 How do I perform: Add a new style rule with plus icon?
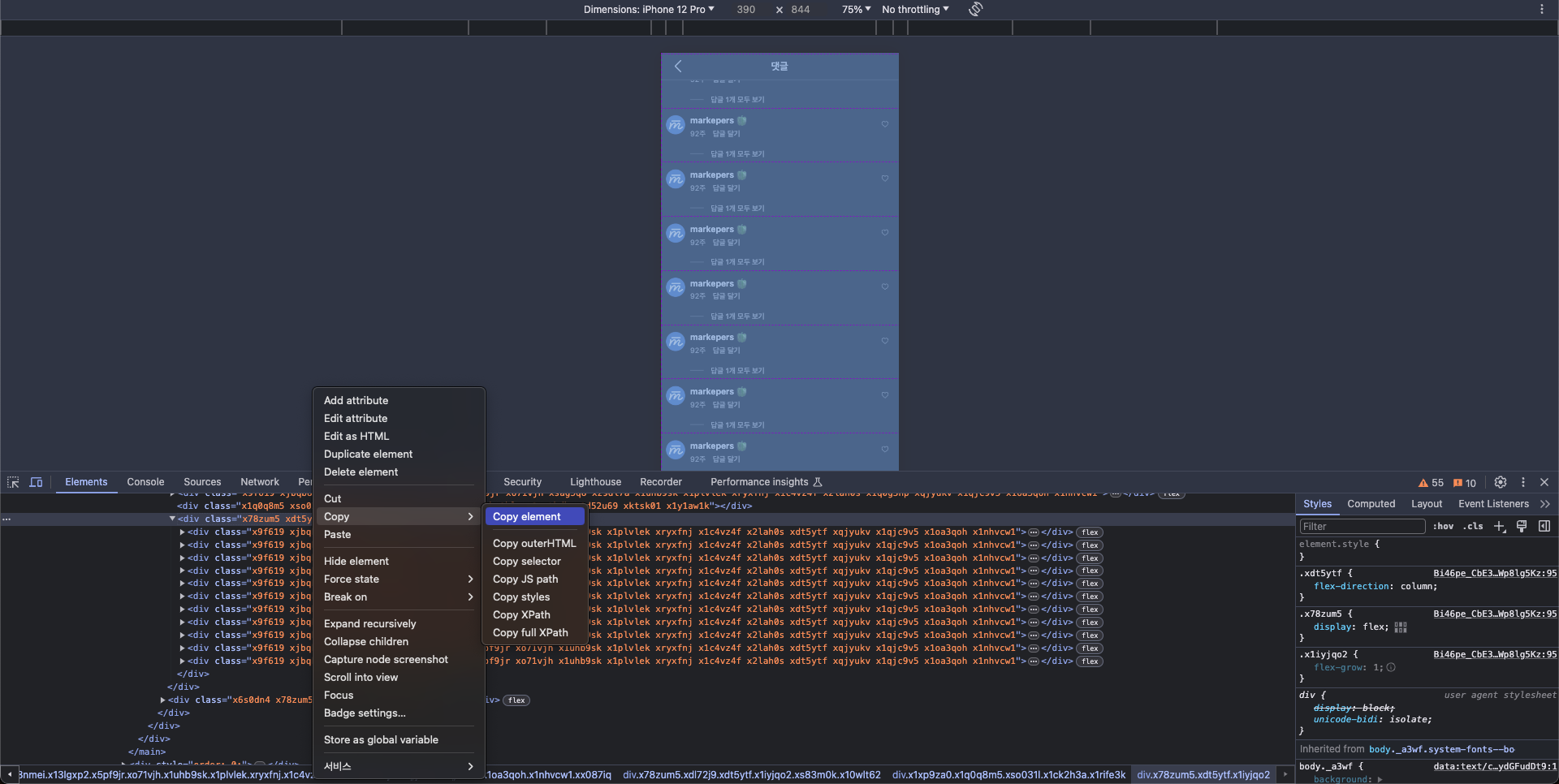pos(1500,526)
